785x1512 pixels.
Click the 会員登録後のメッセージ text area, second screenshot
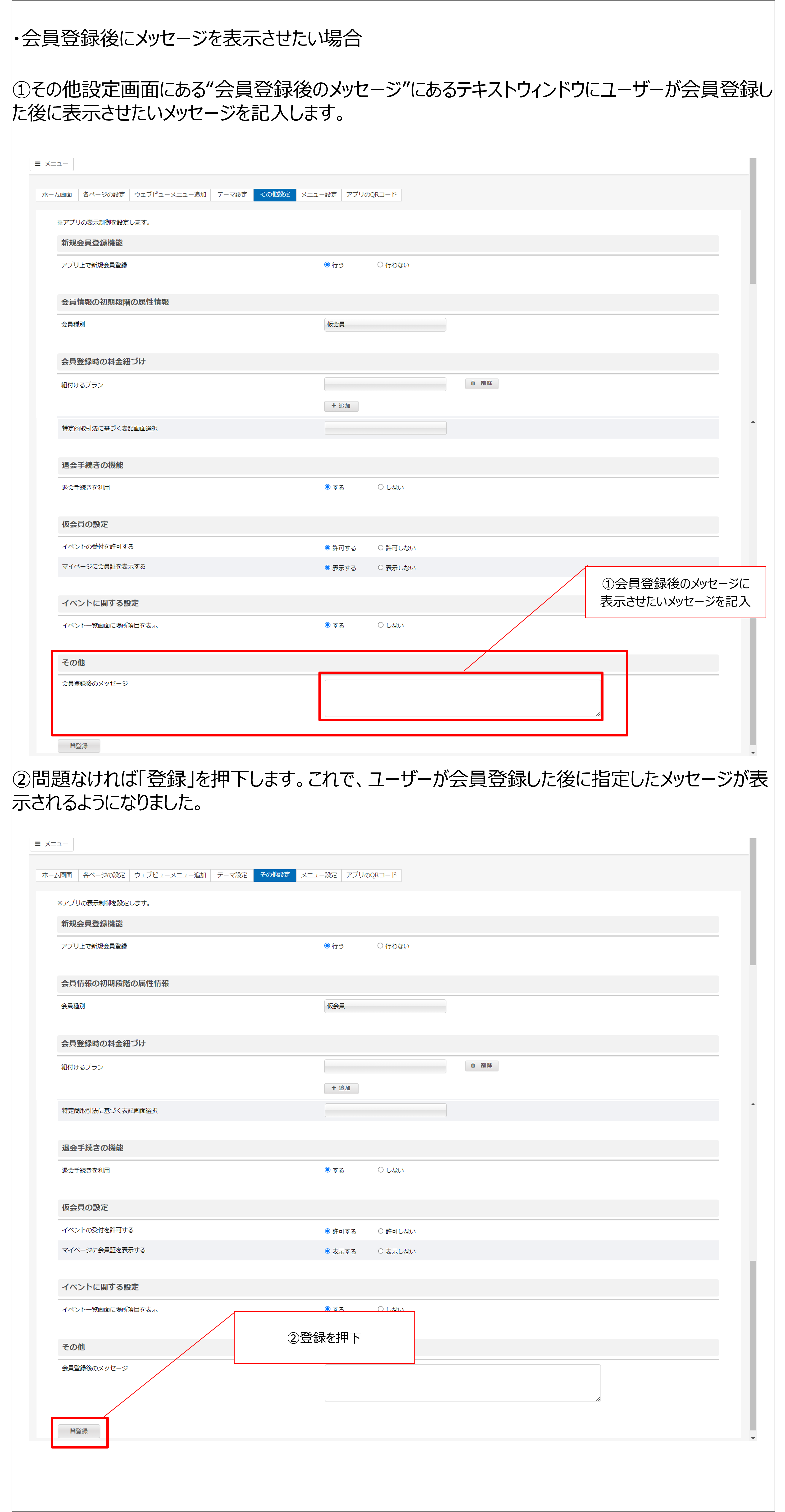463,1383
